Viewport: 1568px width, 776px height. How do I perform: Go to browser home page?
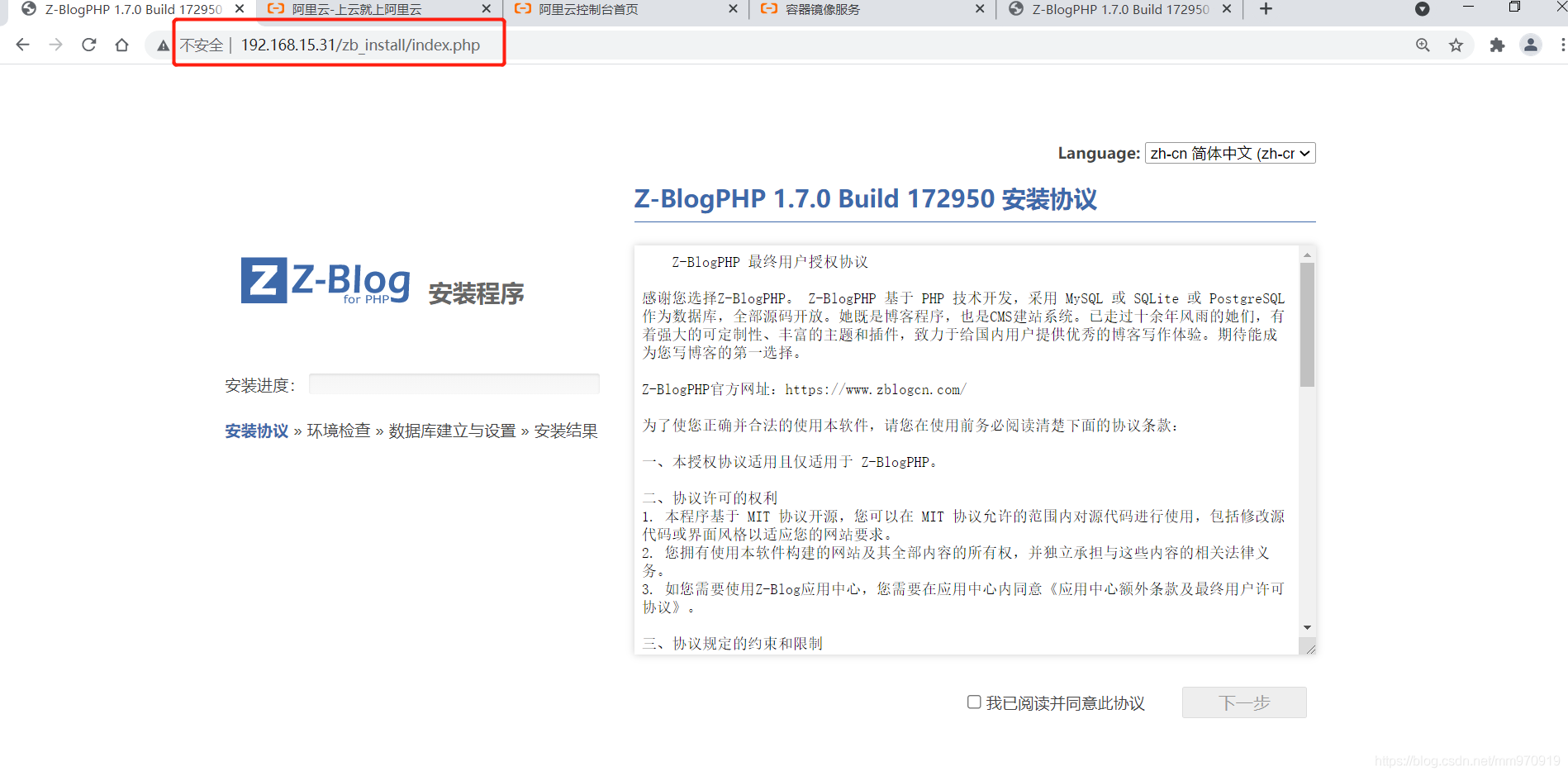coord(122,45)
